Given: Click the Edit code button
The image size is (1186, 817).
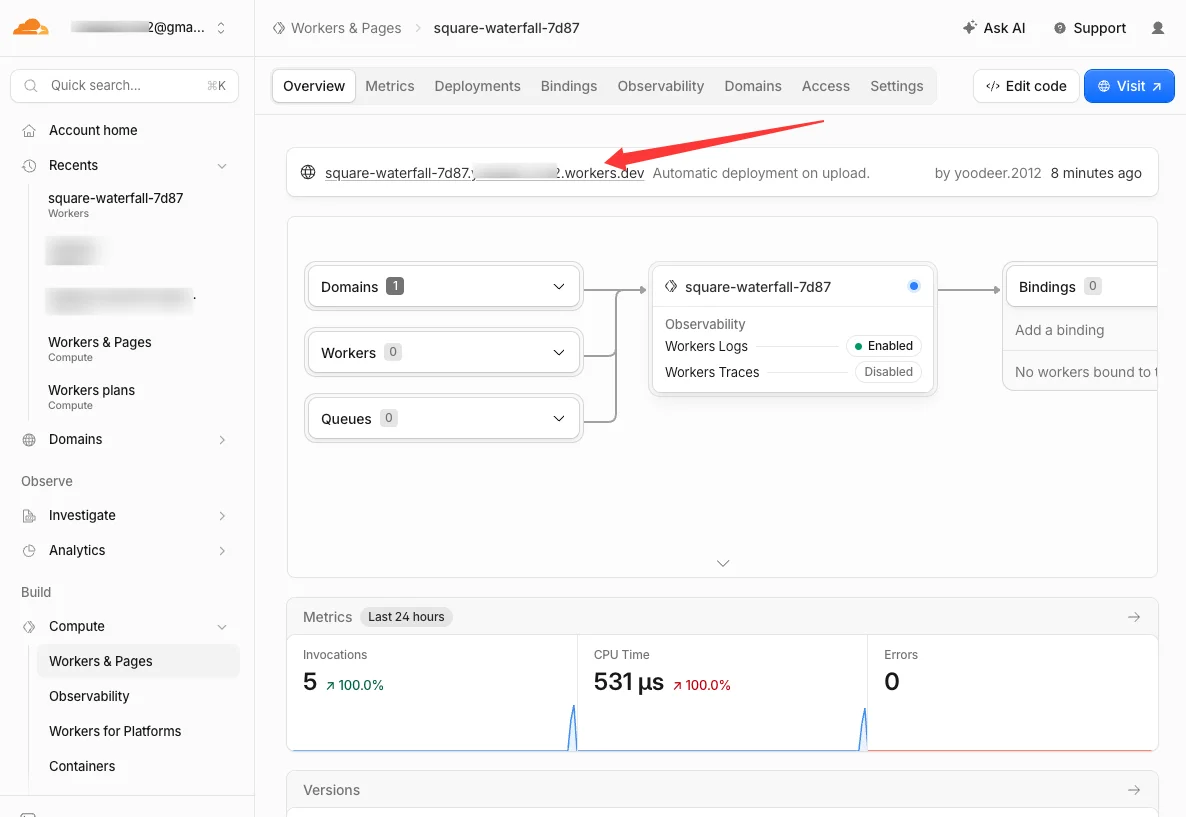Looking at the screenshot, I should coord(1026,86).
